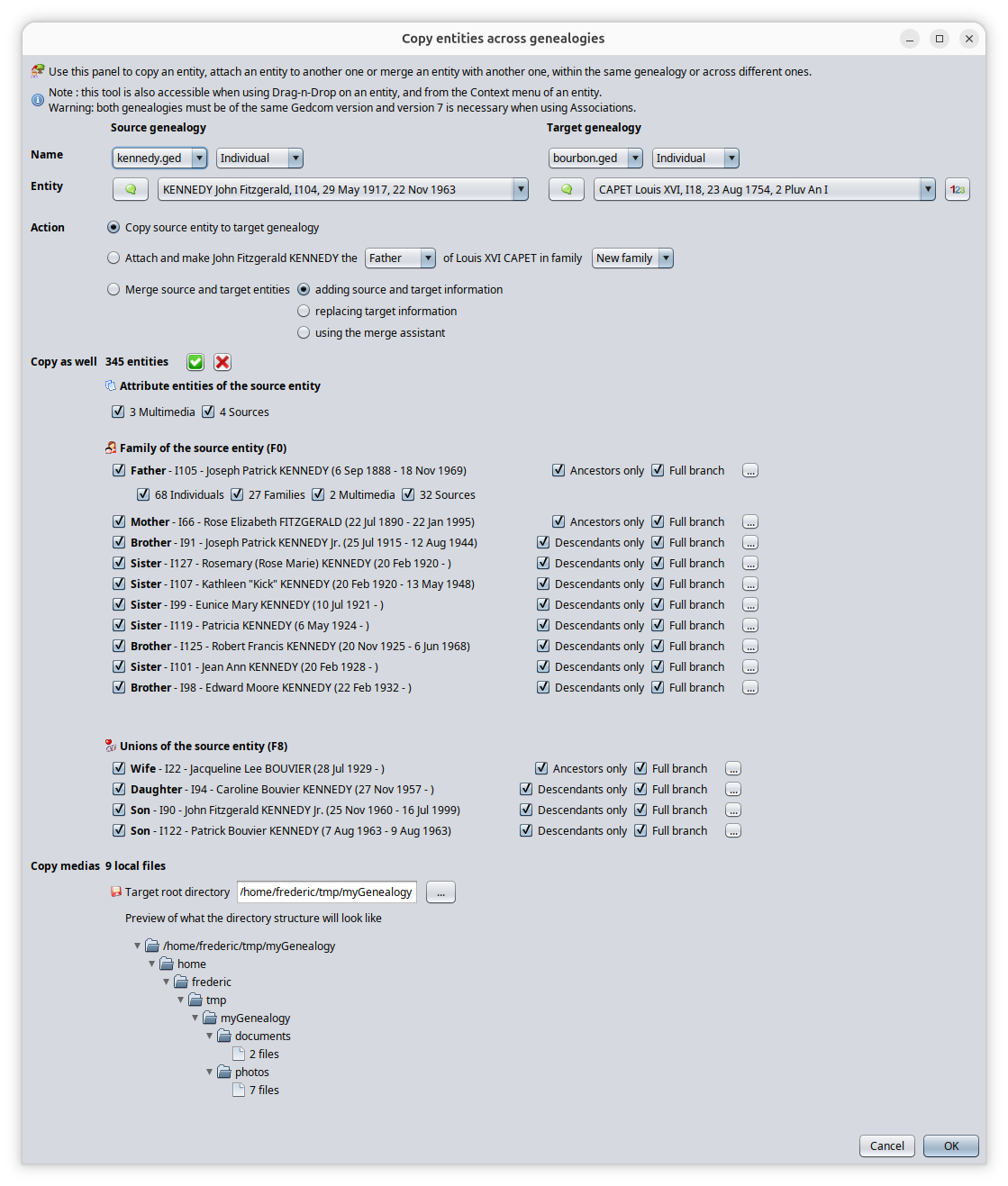Click the 123 numbering icon beside target entity
The height and width of the screenshot is (1186, 1008).
[958, 190]
